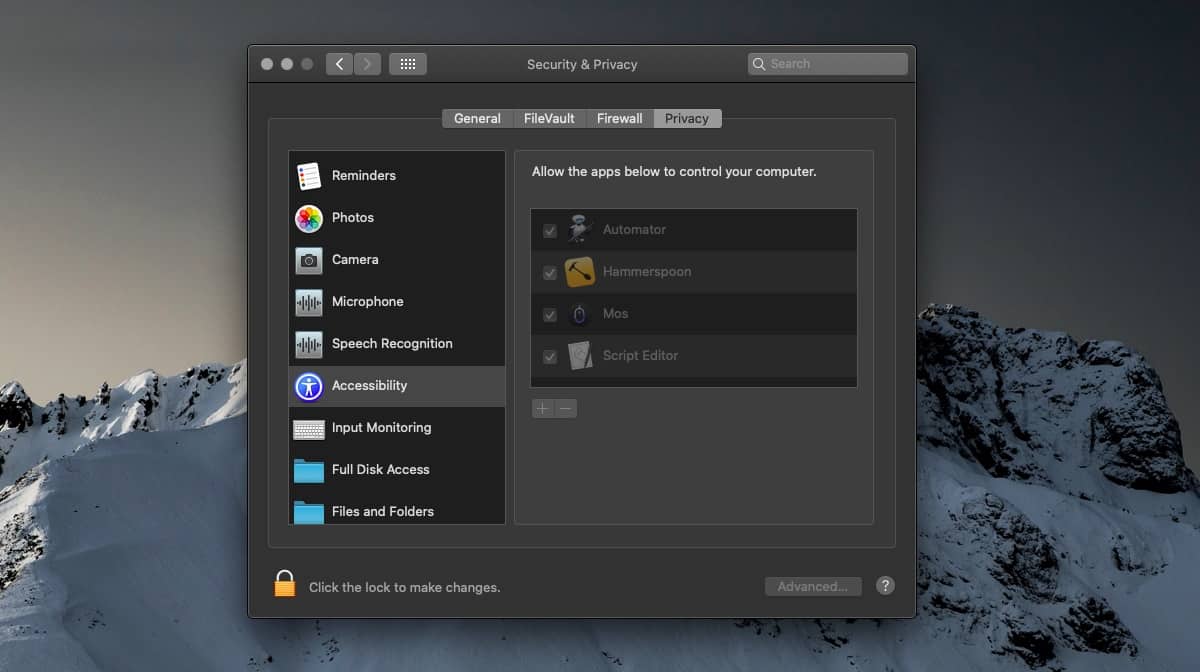This screenshot has width=1200, height=672.
Task: Select the Files and Folders label
Action: 383,511
